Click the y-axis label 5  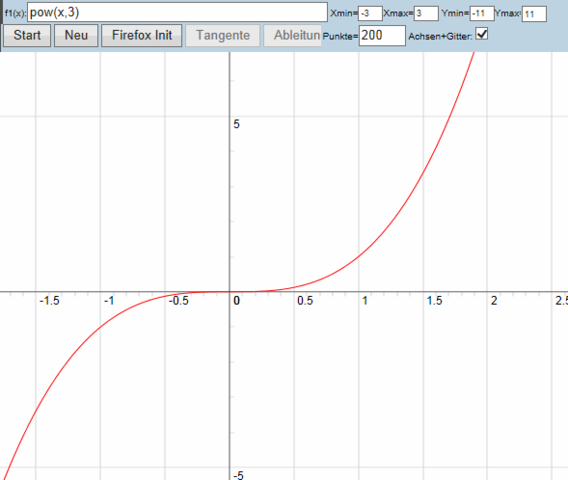(237, 124)
